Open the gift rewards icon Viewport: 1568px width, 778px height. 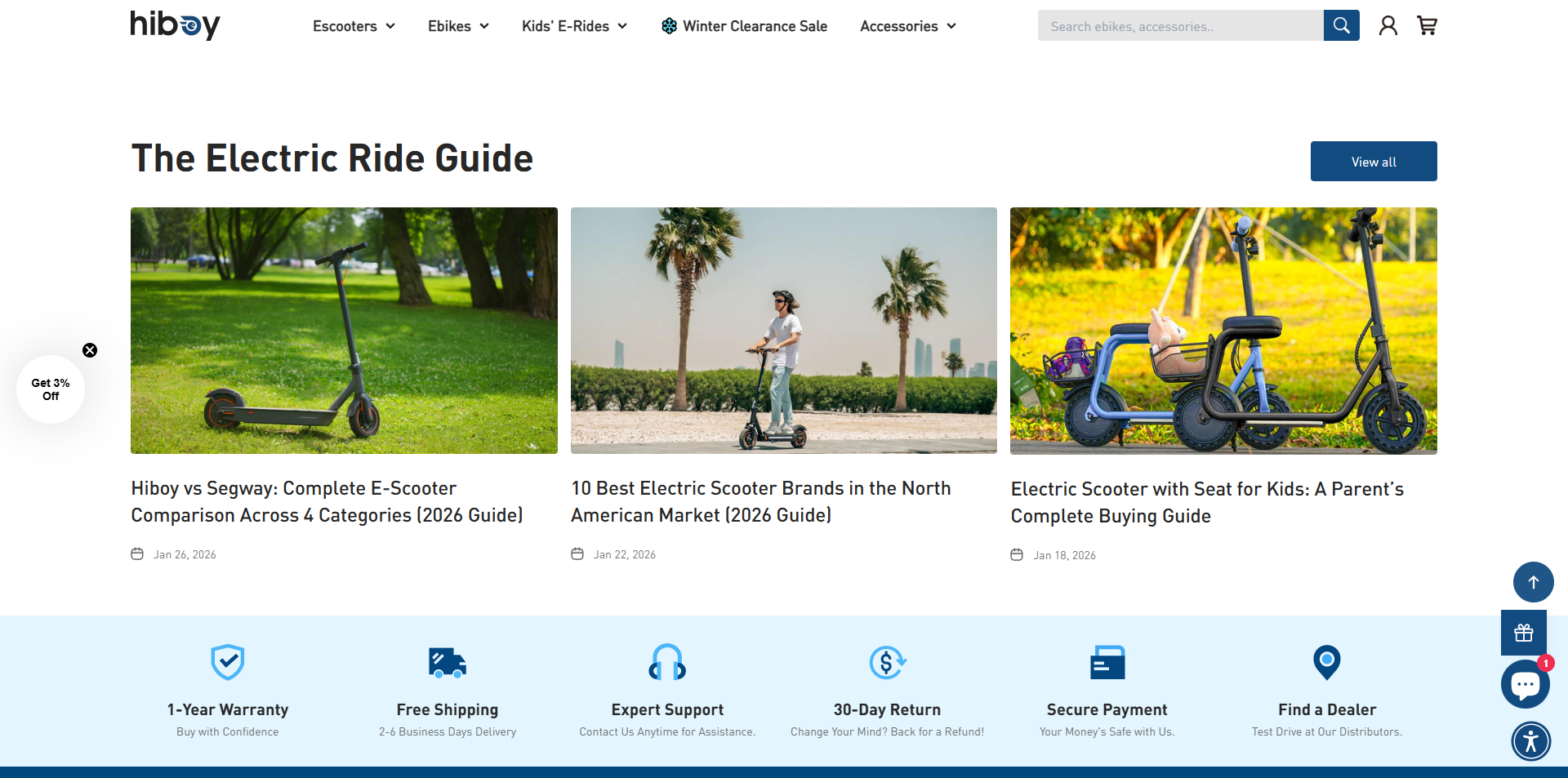pyautogui.click(x=1523, y=633)
